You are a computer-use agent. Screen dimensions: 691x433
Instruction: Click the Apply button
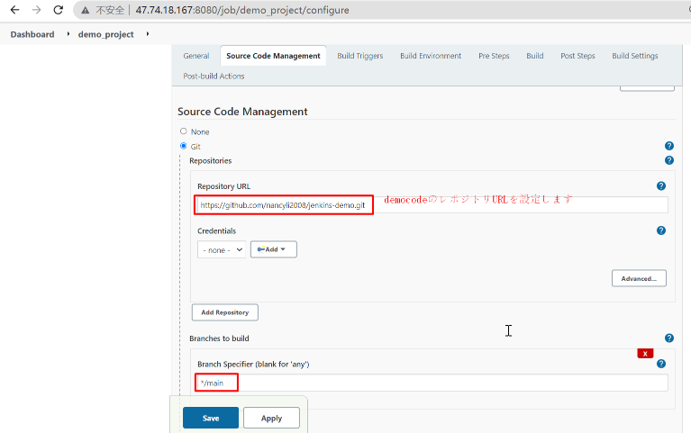coord(271,418)
